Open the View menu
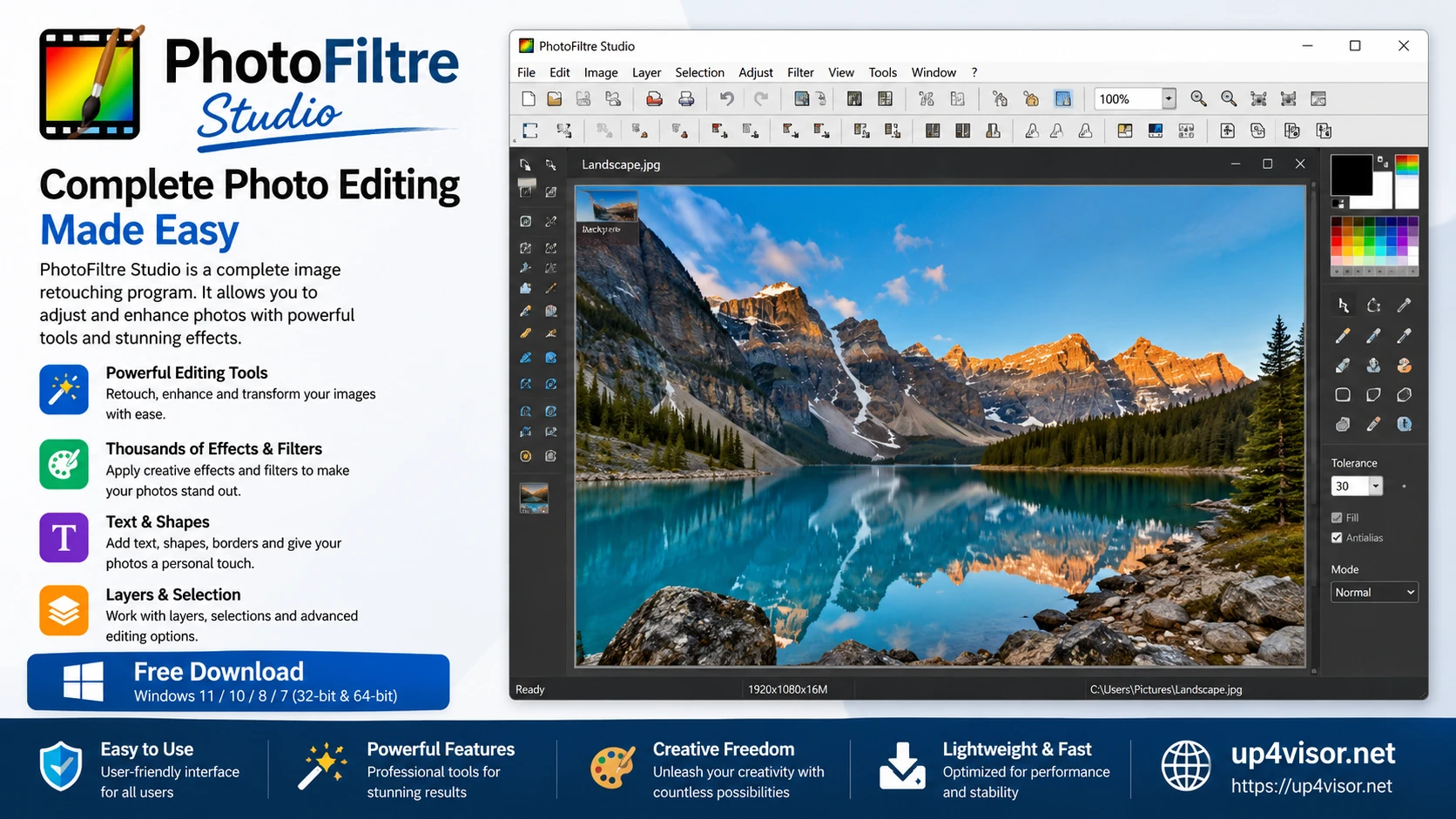This screenshot has height=819, width=1456. (841, 72)
